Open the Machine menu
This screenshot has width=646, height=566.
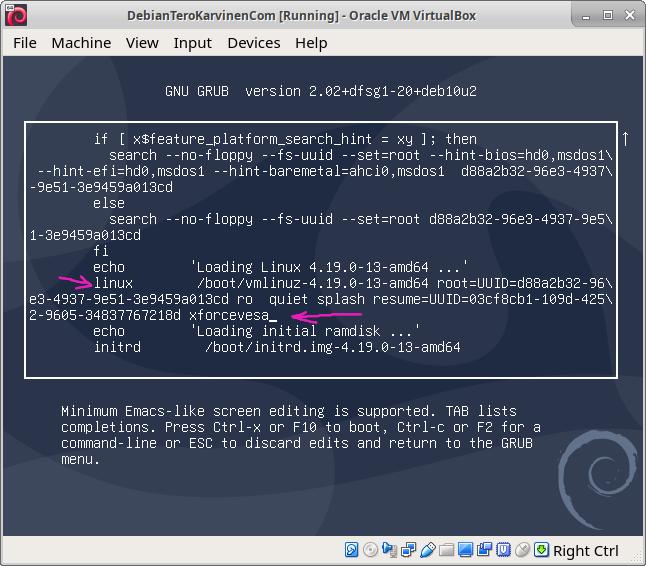pos(81,42)
